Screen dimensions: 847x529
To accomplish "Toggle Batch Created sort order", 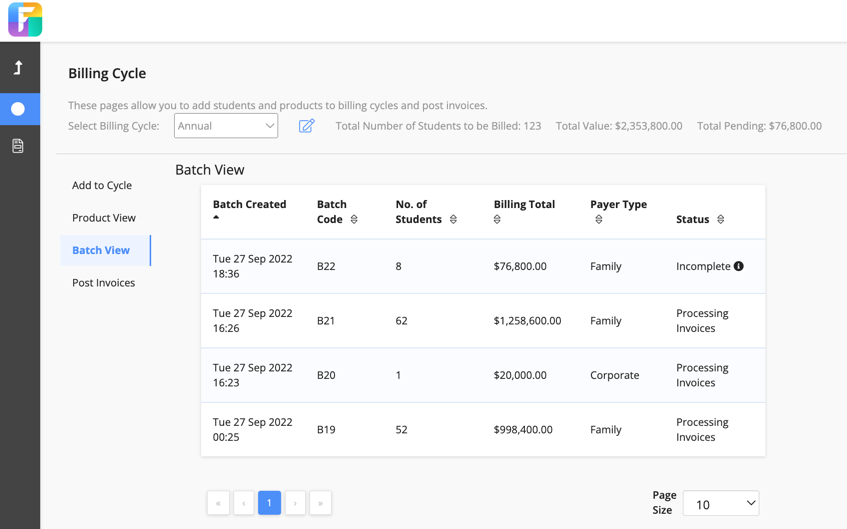I will click(216, 217).
